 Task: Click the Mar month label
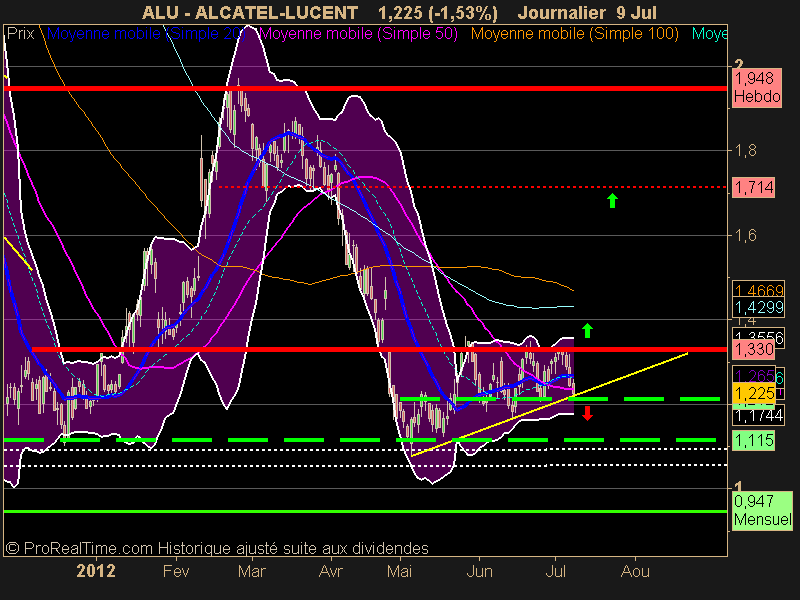[x=251, y=571]
